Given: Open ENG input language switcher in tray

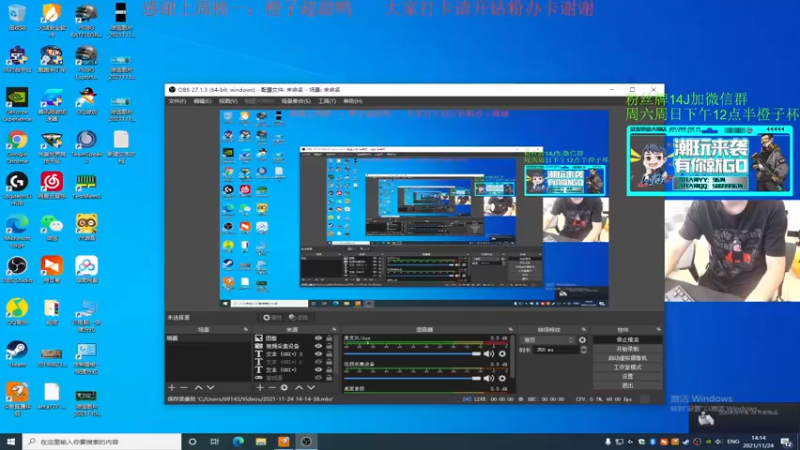Looking at the screenshot, I should [733, 442].
